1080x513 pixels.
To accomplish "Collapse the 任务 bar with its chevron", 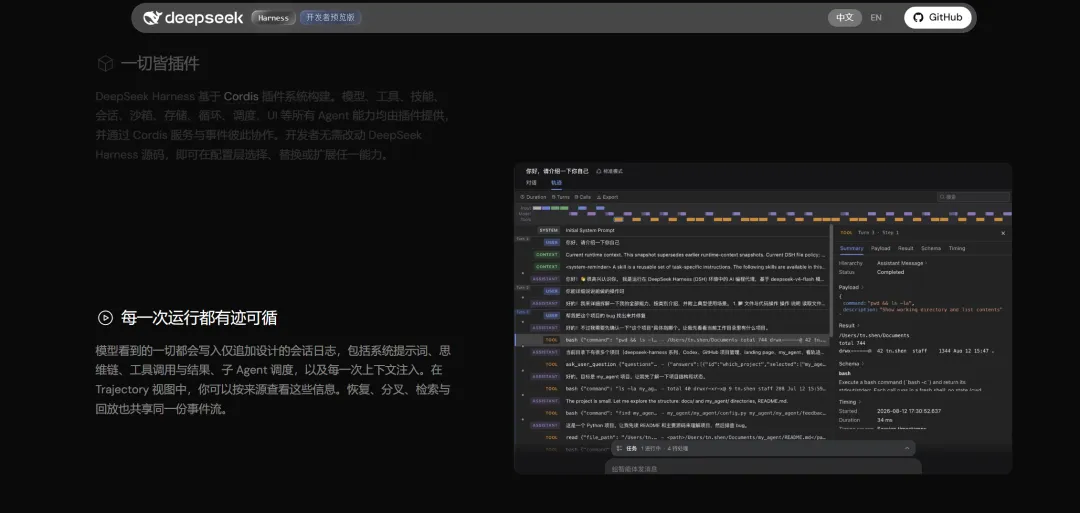I will click(907, 448).
